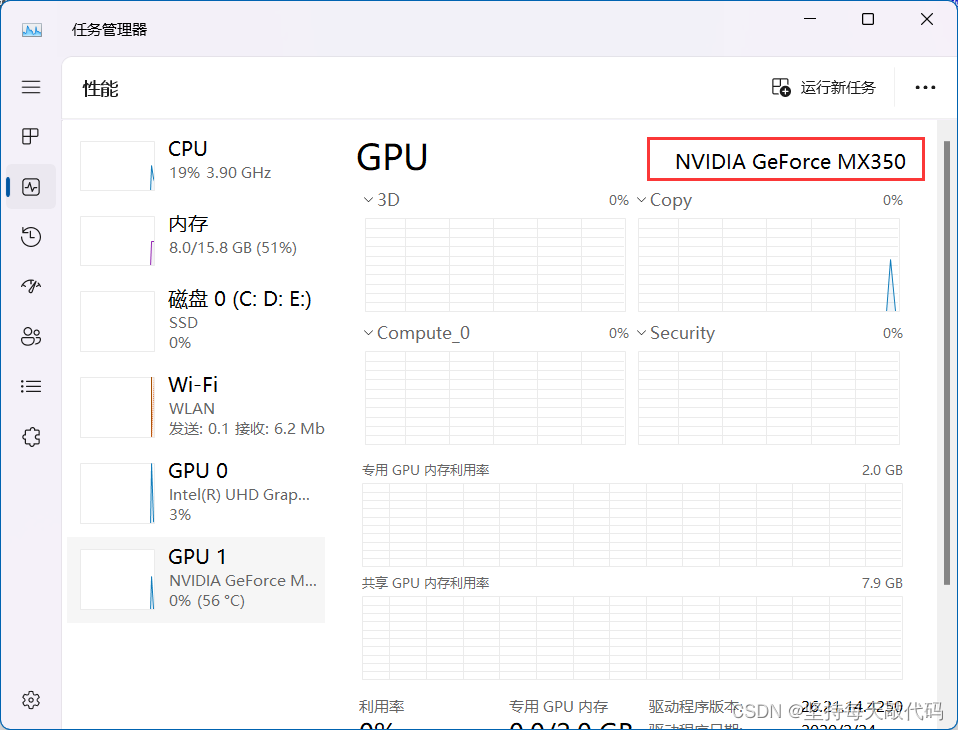Click 运行新任务 button
The height and width of the screenshot is (730, 958).
pyautogui.click(x=824, y=87)
